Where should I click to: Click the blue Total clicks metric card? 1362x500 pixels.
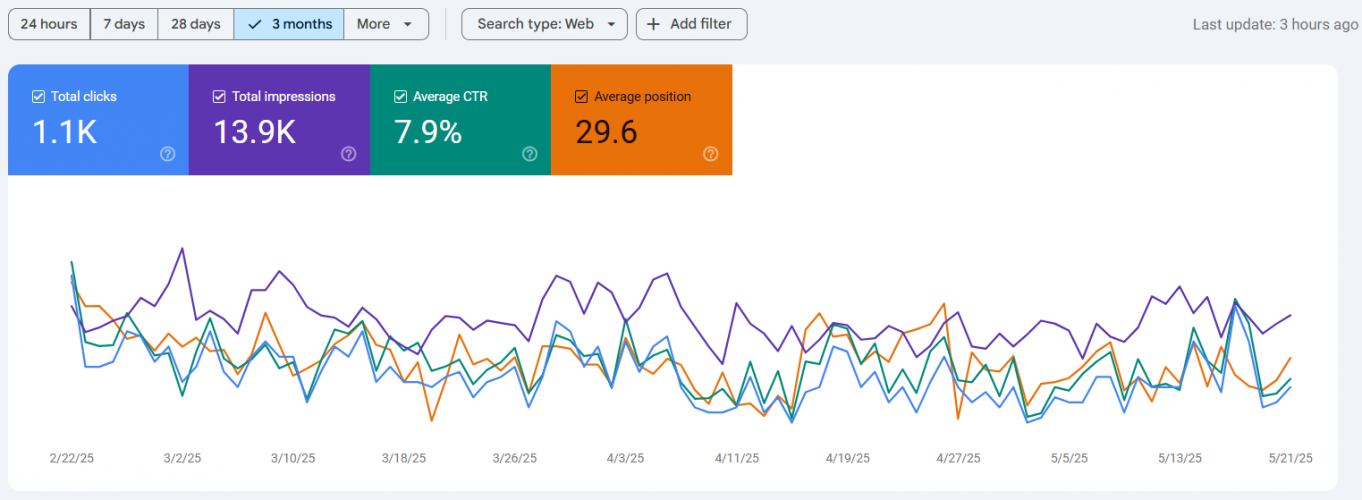(x=98, y=130)
